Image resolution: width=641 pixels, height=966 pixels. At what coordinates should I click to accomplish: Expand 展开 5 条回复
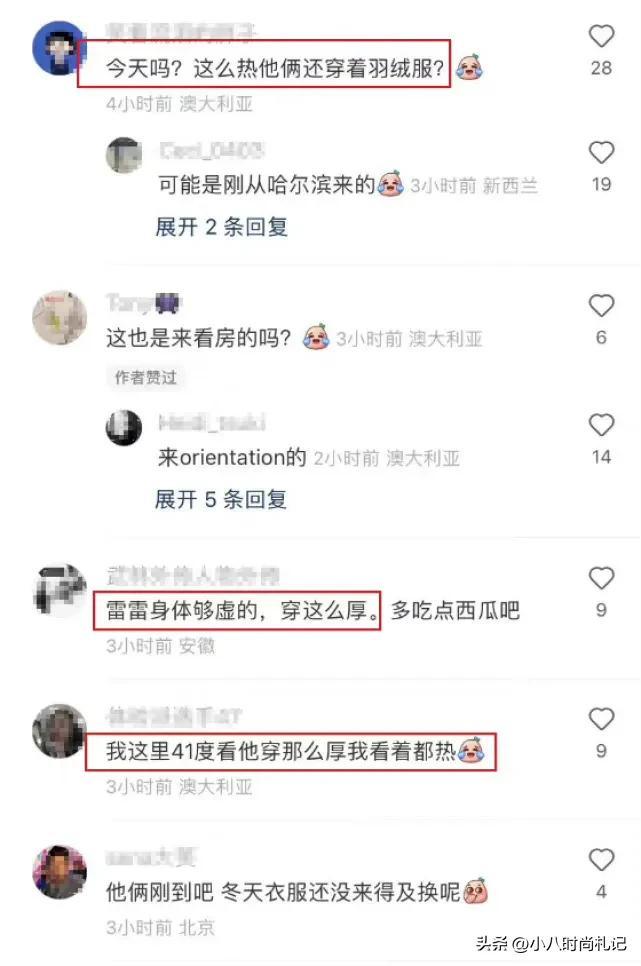coord(221,499)
